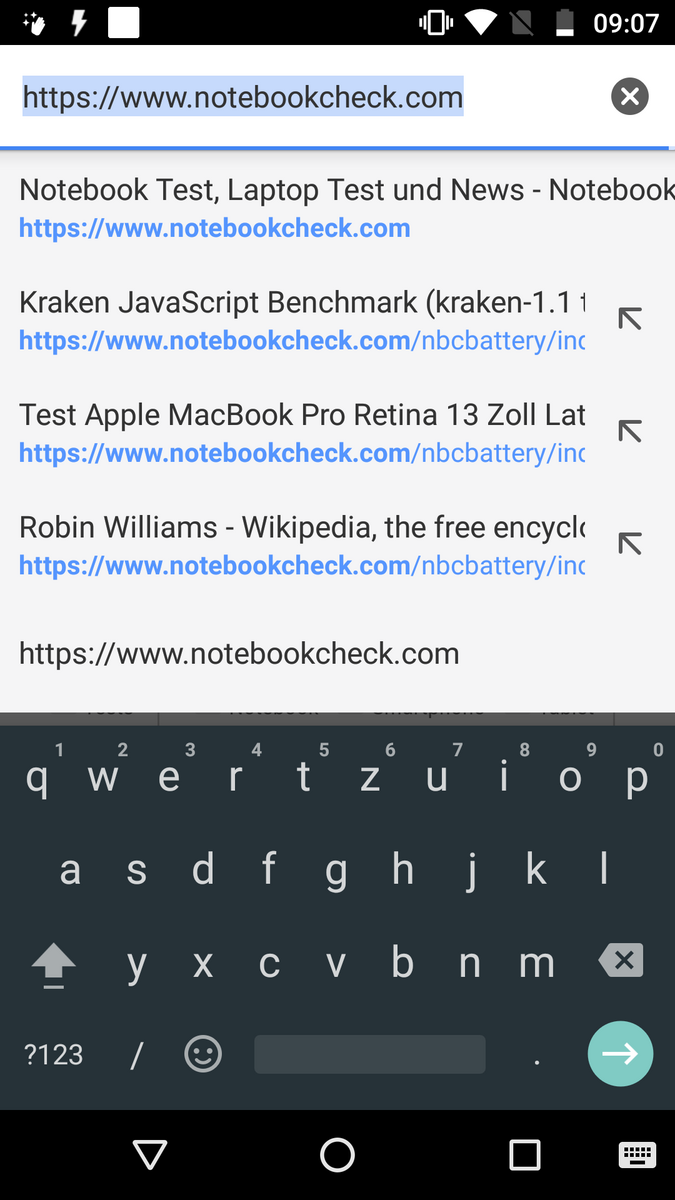Select the Robin Williams - Wikipedia suggestion
This screenshot has width=675, height=1200.
point(300,544)
